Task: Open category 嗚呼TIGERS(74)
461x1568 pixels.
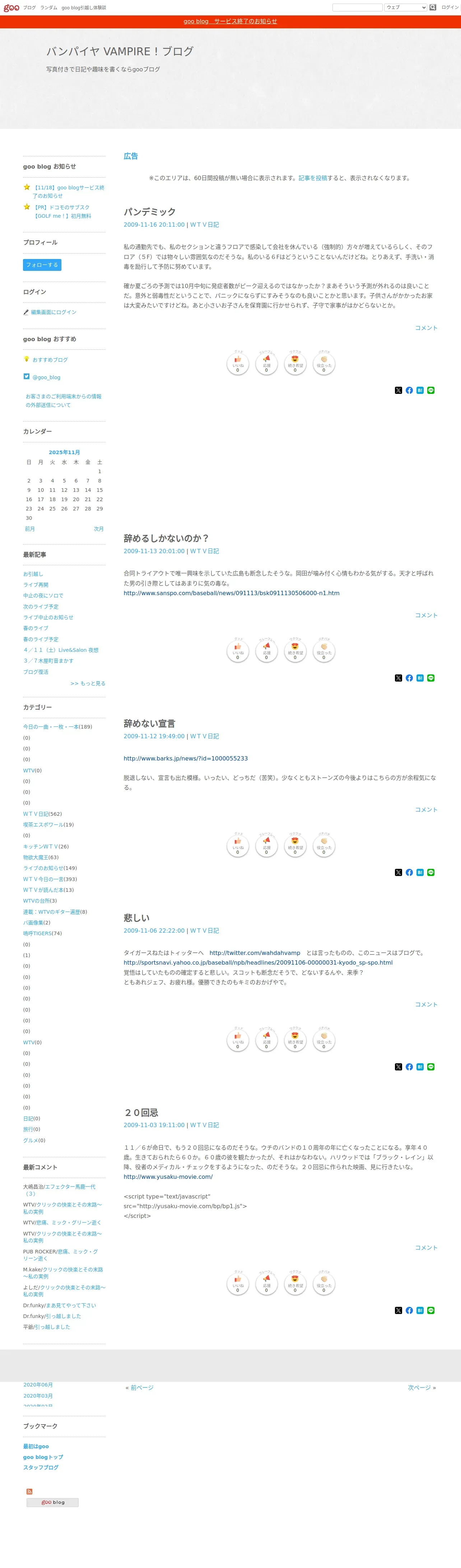Action: pos(37,933)
